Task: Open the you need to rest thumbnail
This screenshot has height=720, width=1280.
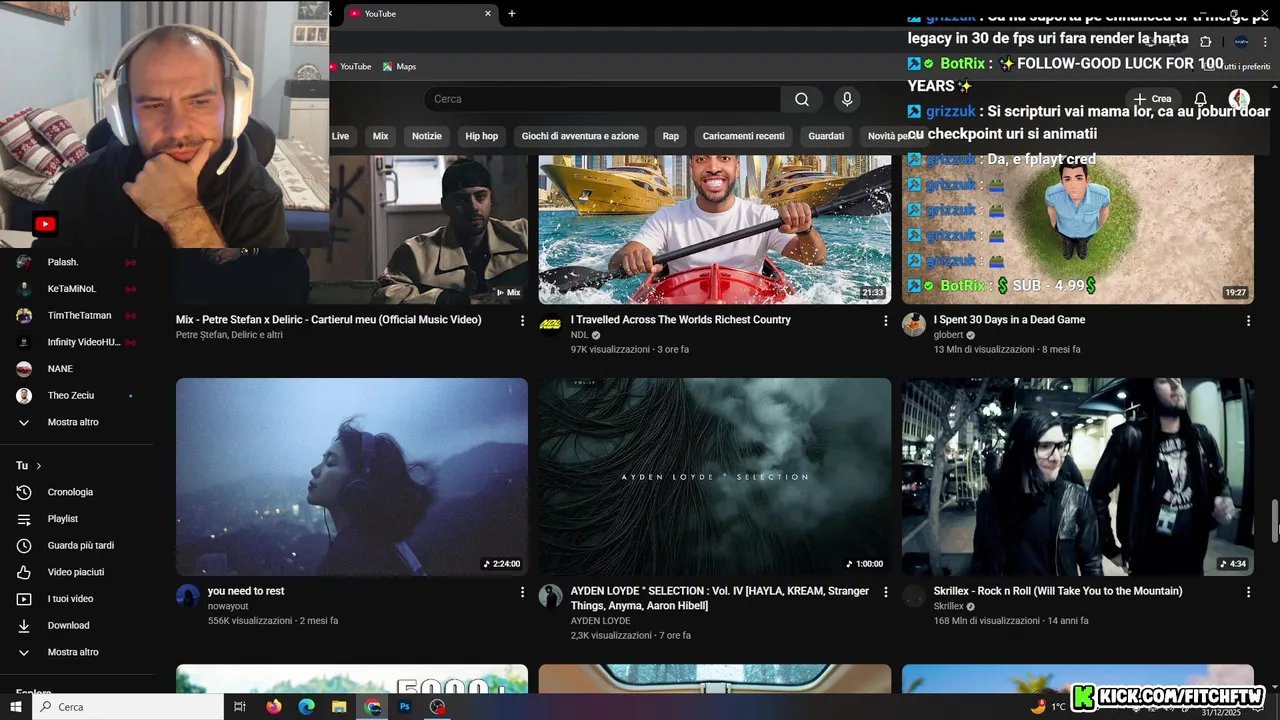Action: [x=352, y=477]
